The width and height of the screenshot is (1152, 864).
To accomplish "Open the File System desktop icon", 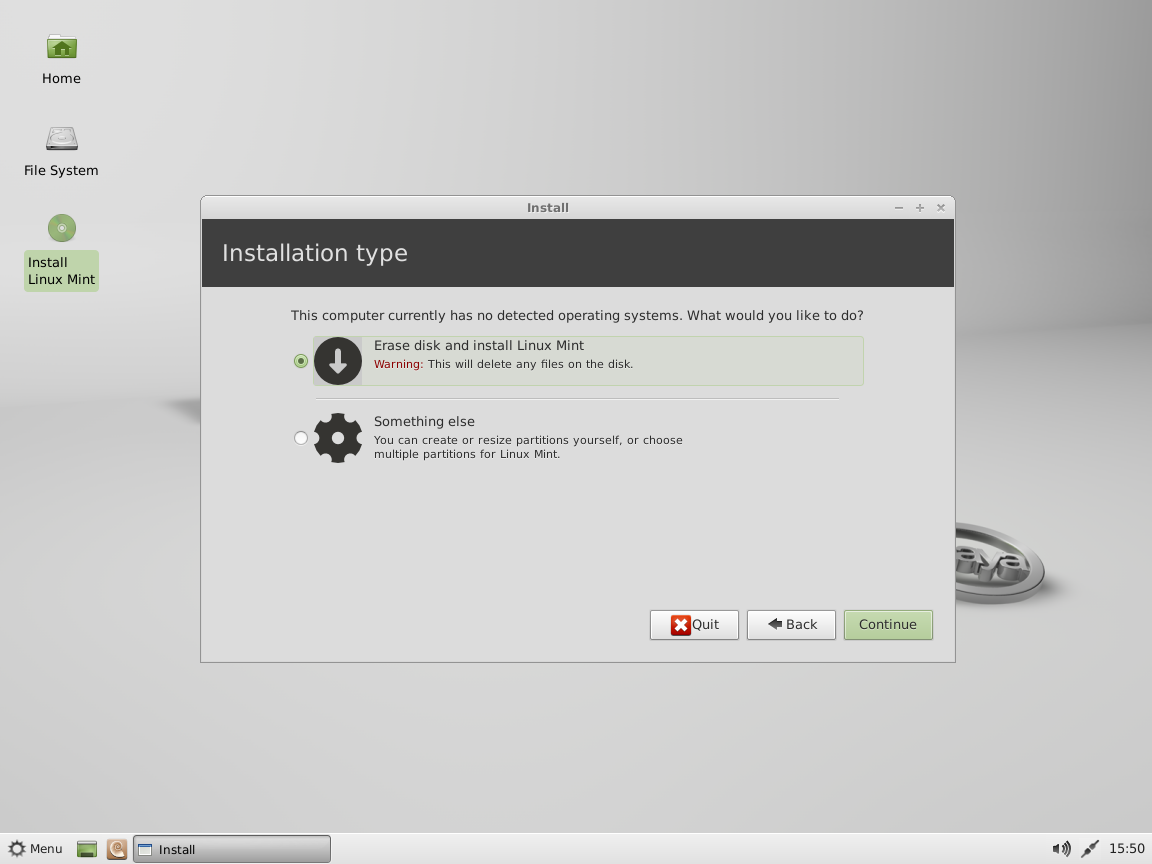I will click(62, 138).
